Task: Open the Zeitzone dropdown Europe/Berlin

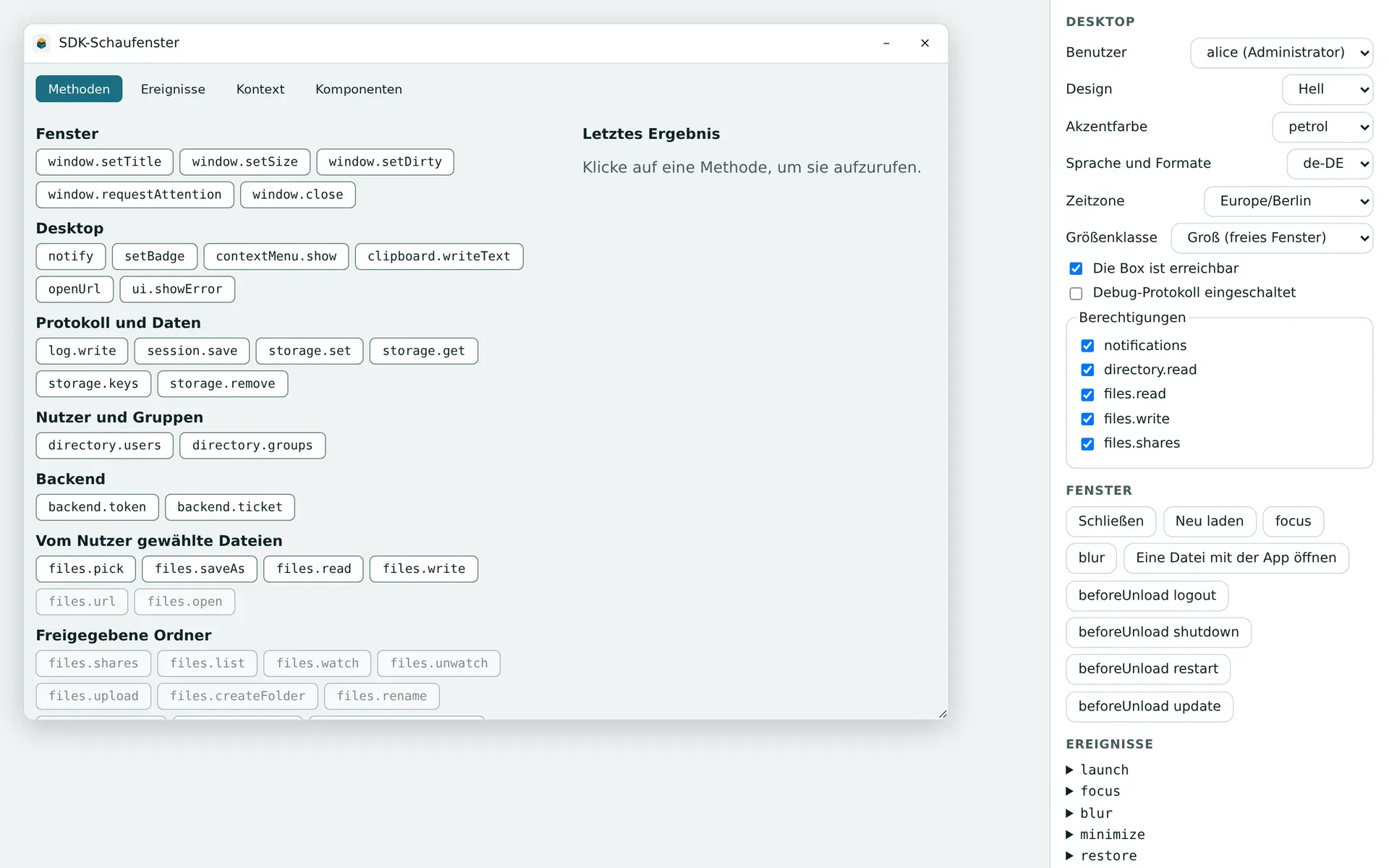Action: [x=1288, y=201]
